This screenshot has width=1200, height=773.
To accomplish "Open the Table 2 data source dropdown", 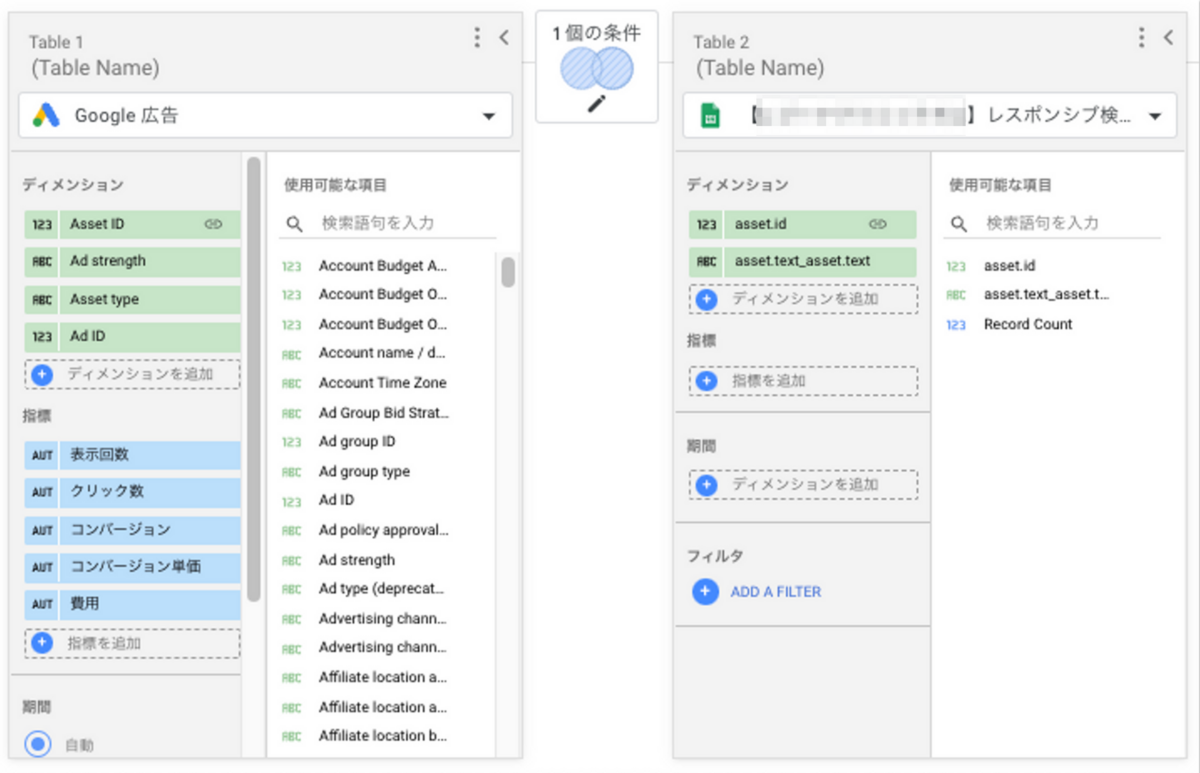I will 1155,115.
